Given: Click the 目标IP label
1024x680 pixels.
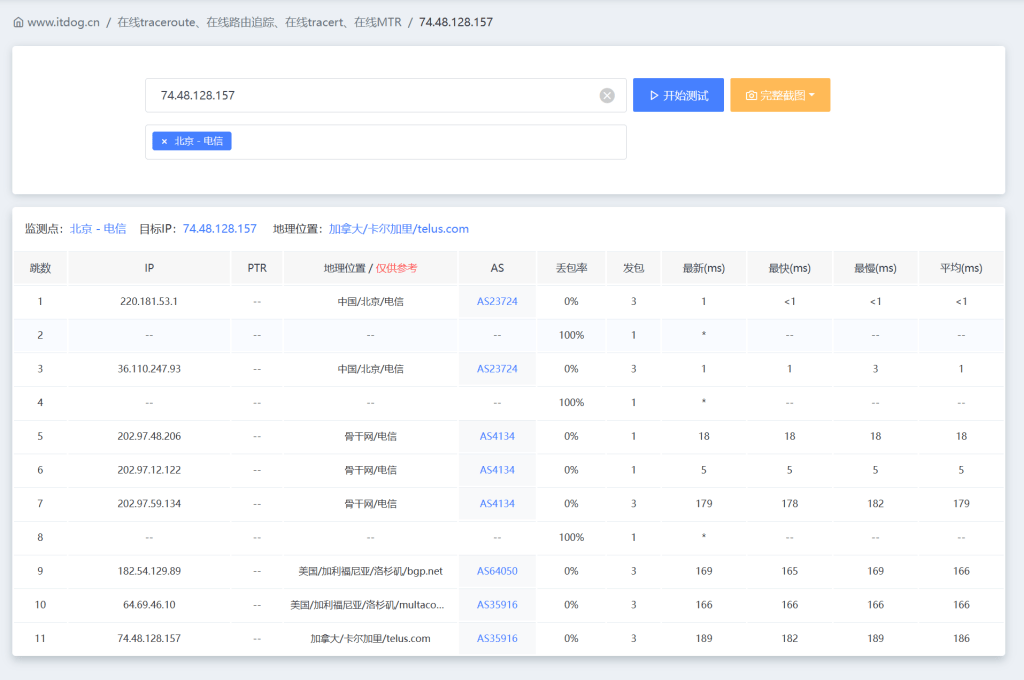Looking at the screenshot, I should point(158,229).
